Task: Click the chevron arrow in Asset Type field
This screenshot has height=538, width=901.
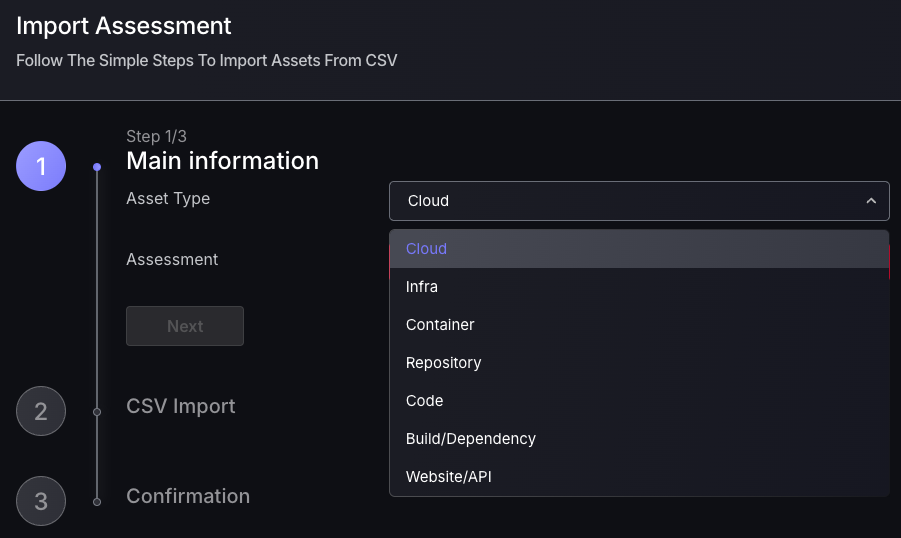Action: [871, 201]
